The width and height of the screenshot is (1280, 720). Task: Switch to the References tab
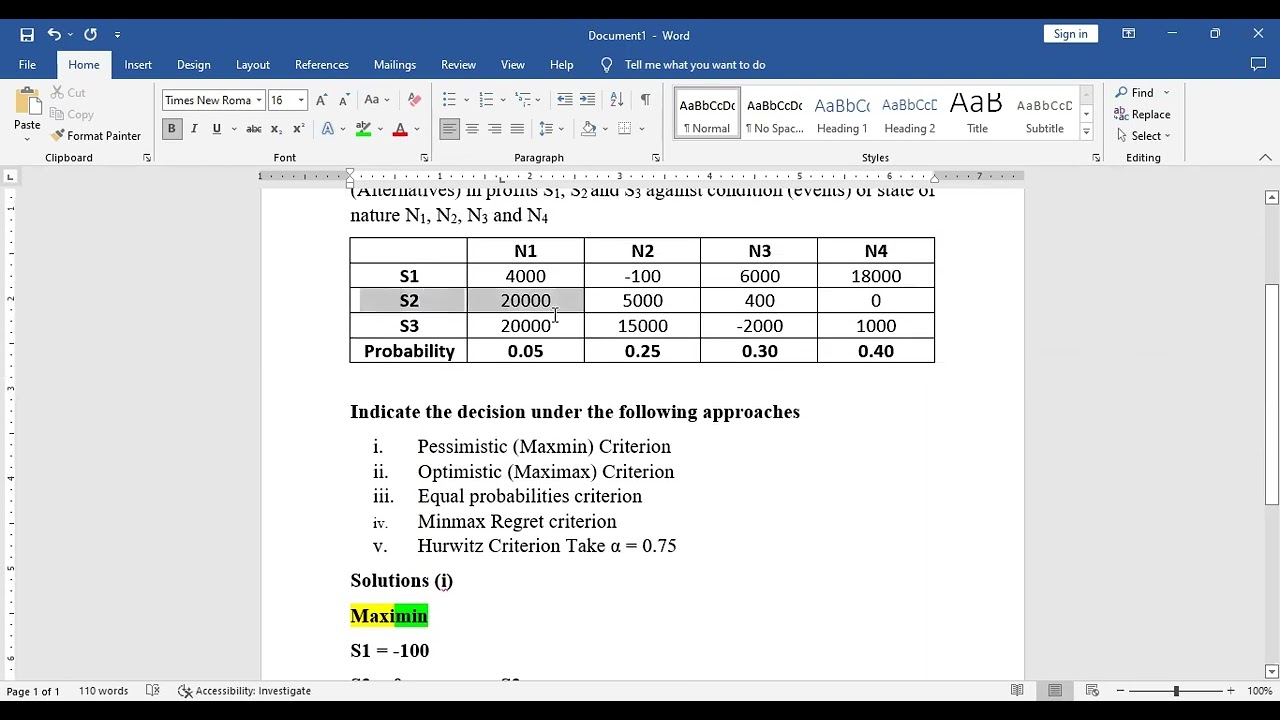pos(322,65)
